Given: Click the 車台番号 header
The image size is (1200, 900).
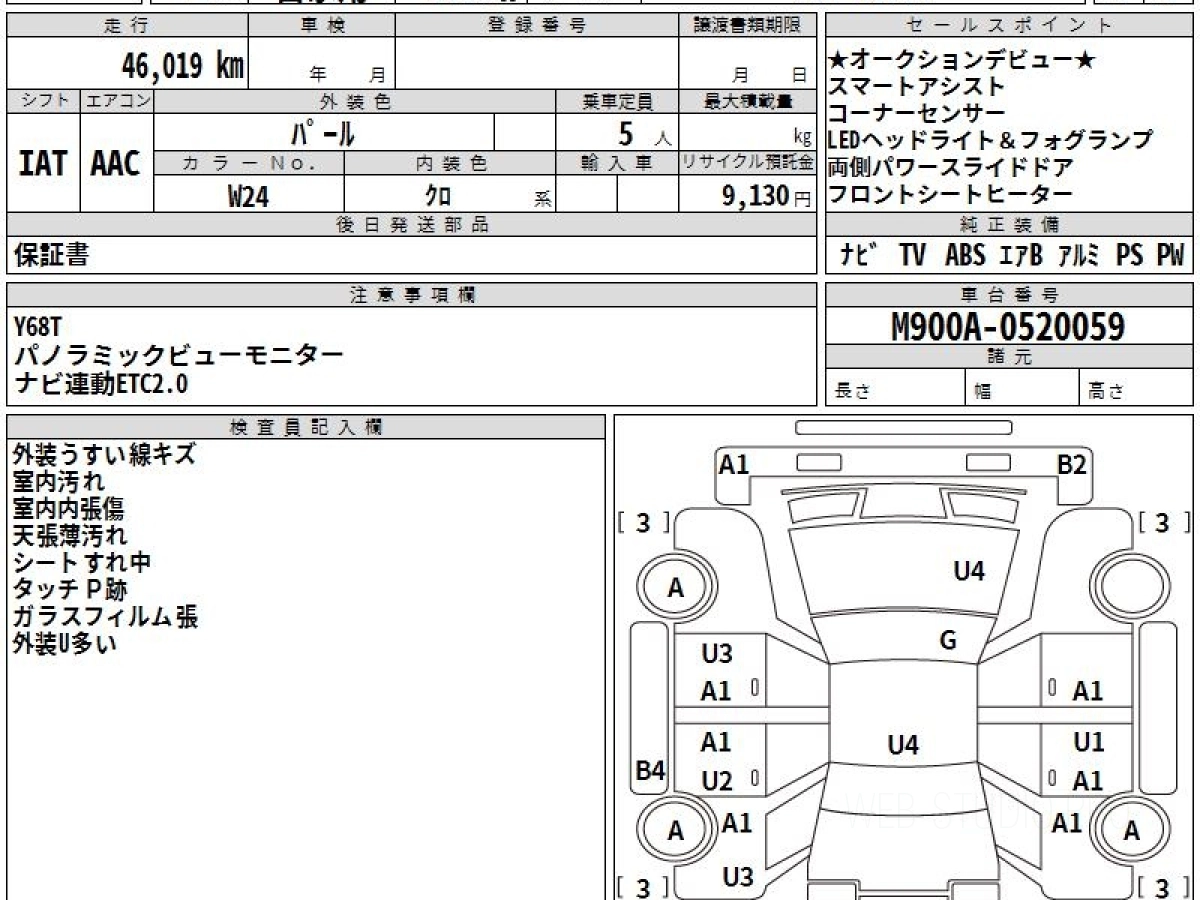Looking at the screenshot, I should pyautogui.click(x=1010, y=294).
